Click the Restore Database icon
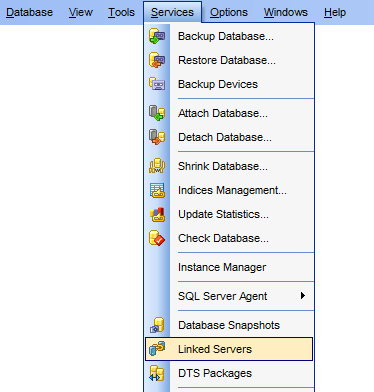The width and height of the screenshot is (374, 392). coord(157,60)
